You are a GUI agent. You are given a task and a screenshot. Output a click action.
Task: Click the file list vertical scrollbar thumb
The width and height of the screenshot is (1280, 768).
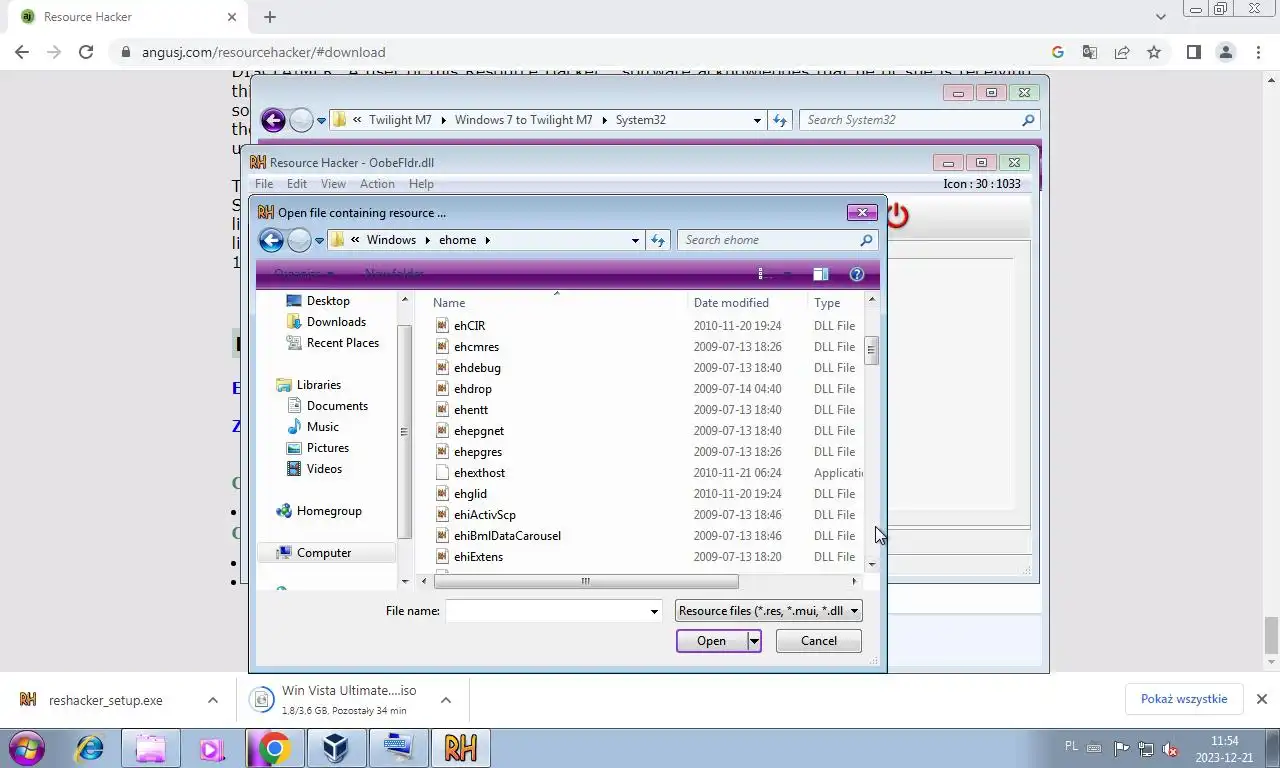coord(872,351)
